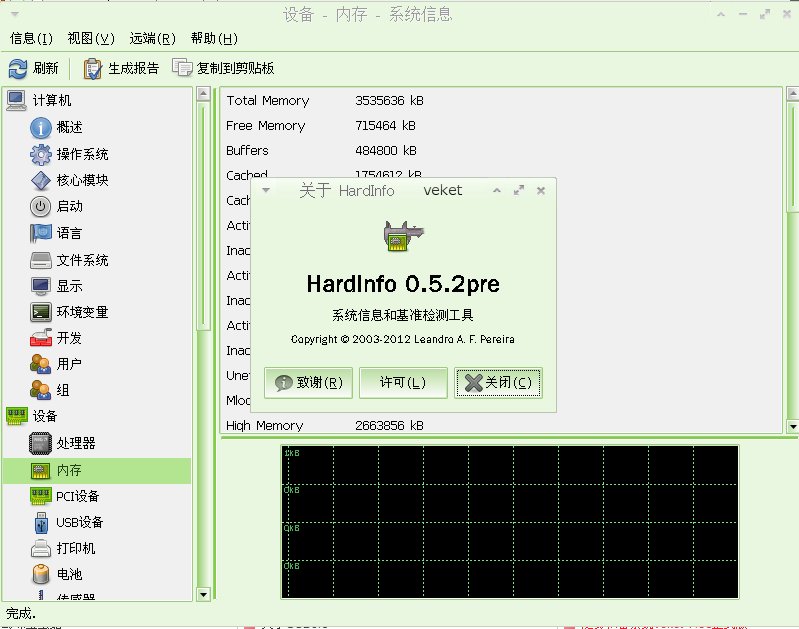This screenshot has width=799, height=629.
Task: Open the Environment Variables (环境变量) terminal icon
Action: [x=41, y=312]
